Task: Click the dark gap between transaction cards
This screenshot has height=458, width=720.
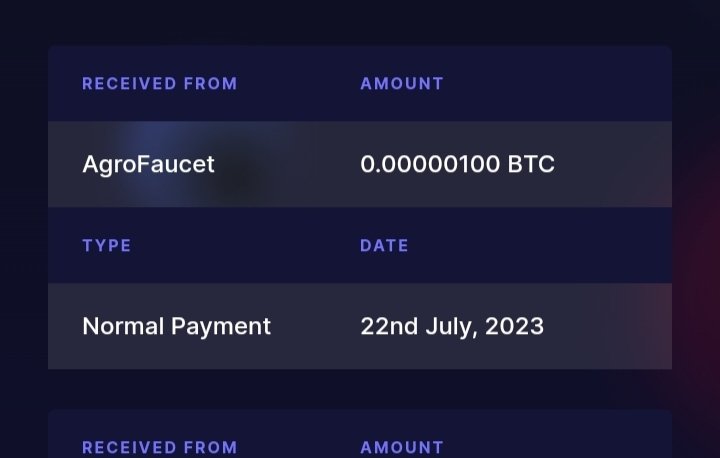Action: (x=360, y=389)
